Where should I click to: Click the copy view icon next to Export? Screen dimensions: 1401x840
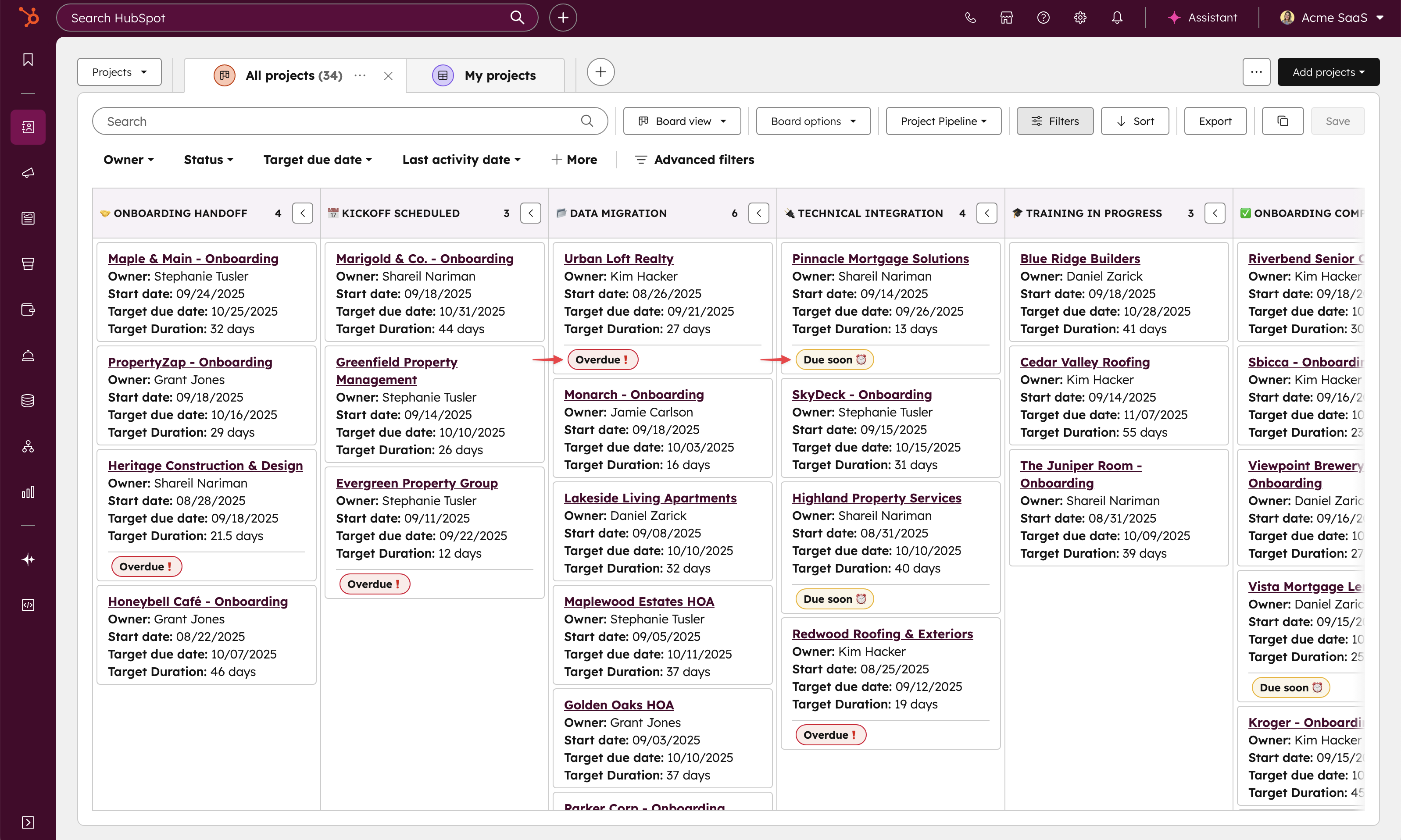point(1283,121)
